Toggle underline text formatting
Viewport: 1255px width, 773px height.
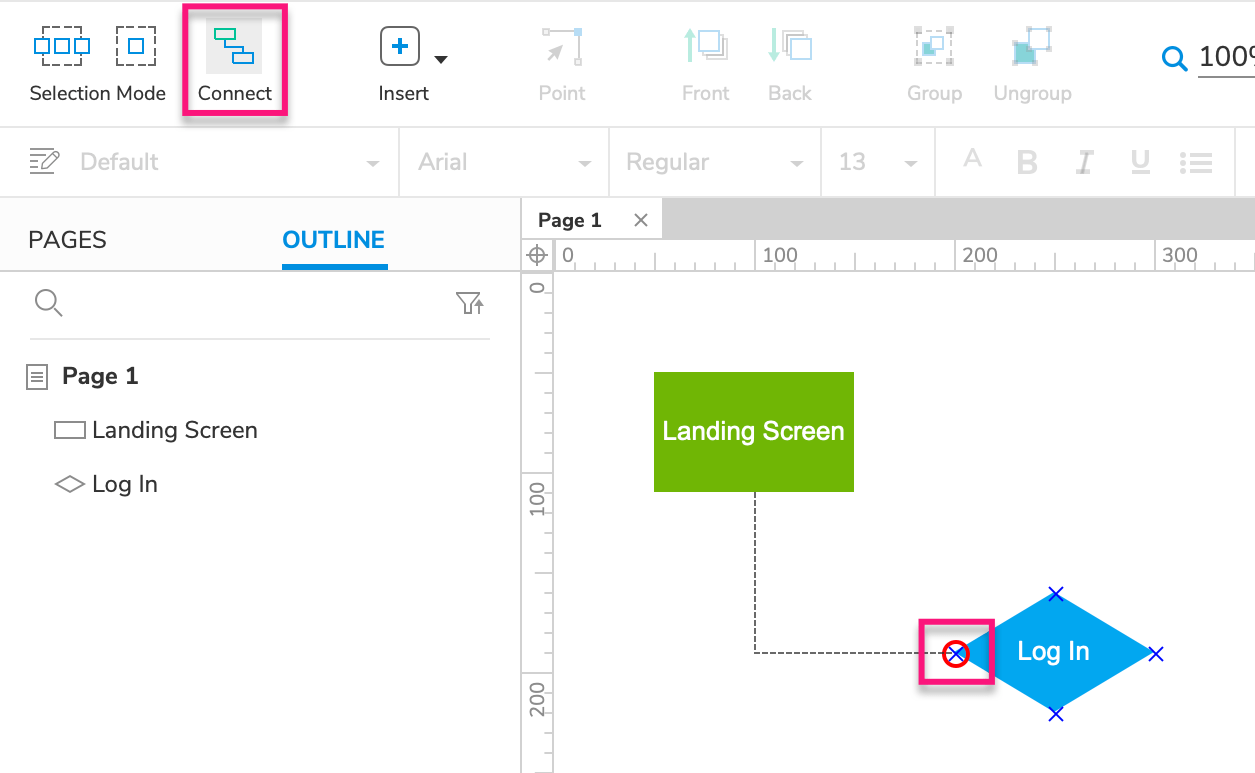pyautogui.click(x=1140, y=161)
